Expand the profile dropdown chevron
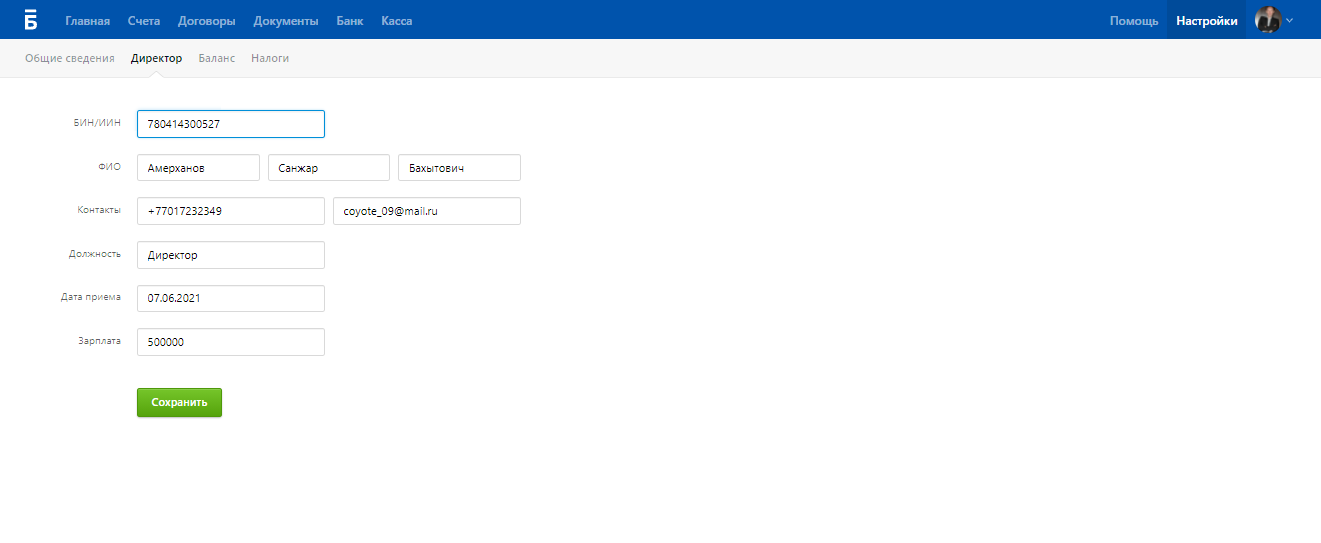The height and width of the screenshot is (543, 1321). pos(1289,20)
